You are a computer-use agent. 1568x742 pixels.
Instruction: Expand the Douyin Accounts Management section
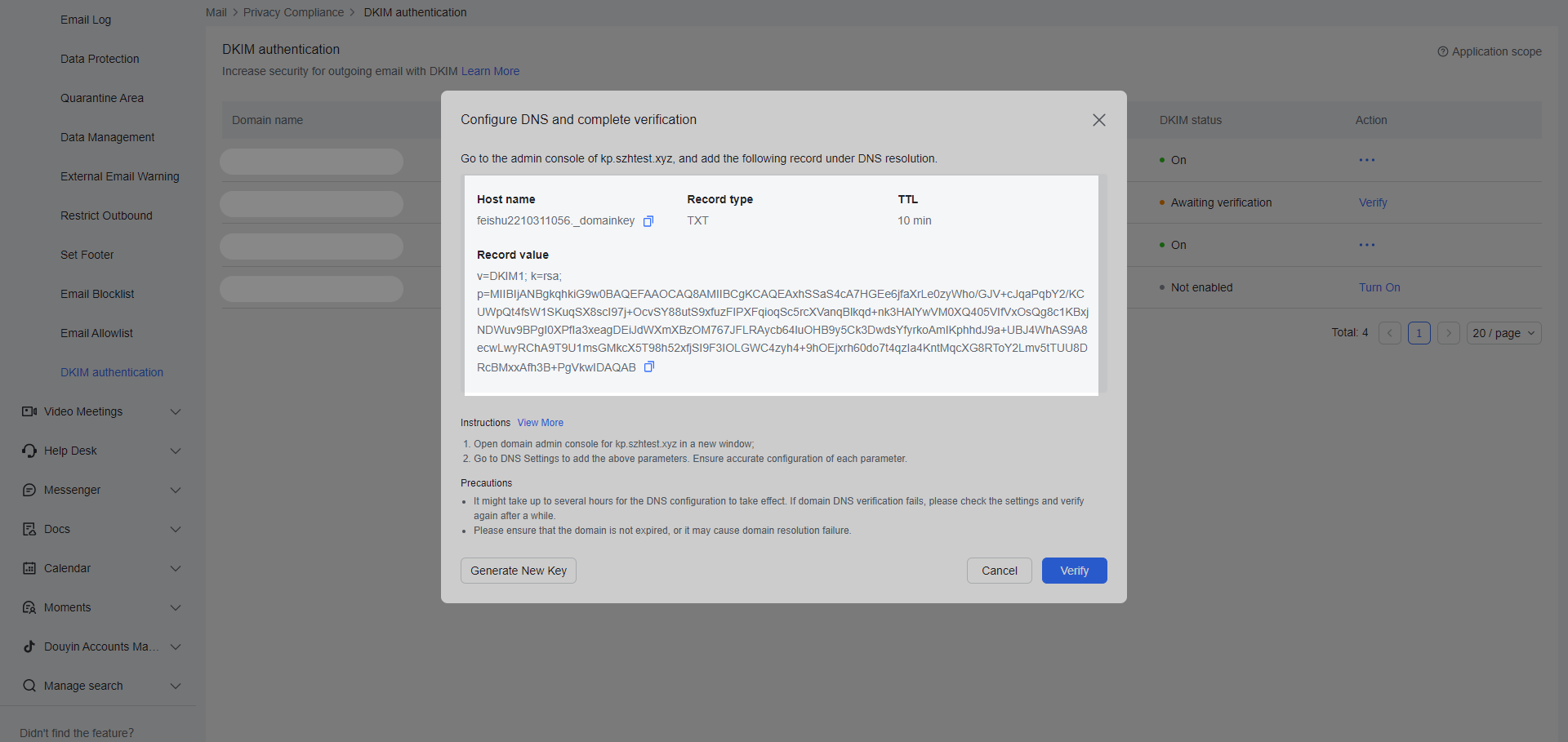click(x=176, y=646)
